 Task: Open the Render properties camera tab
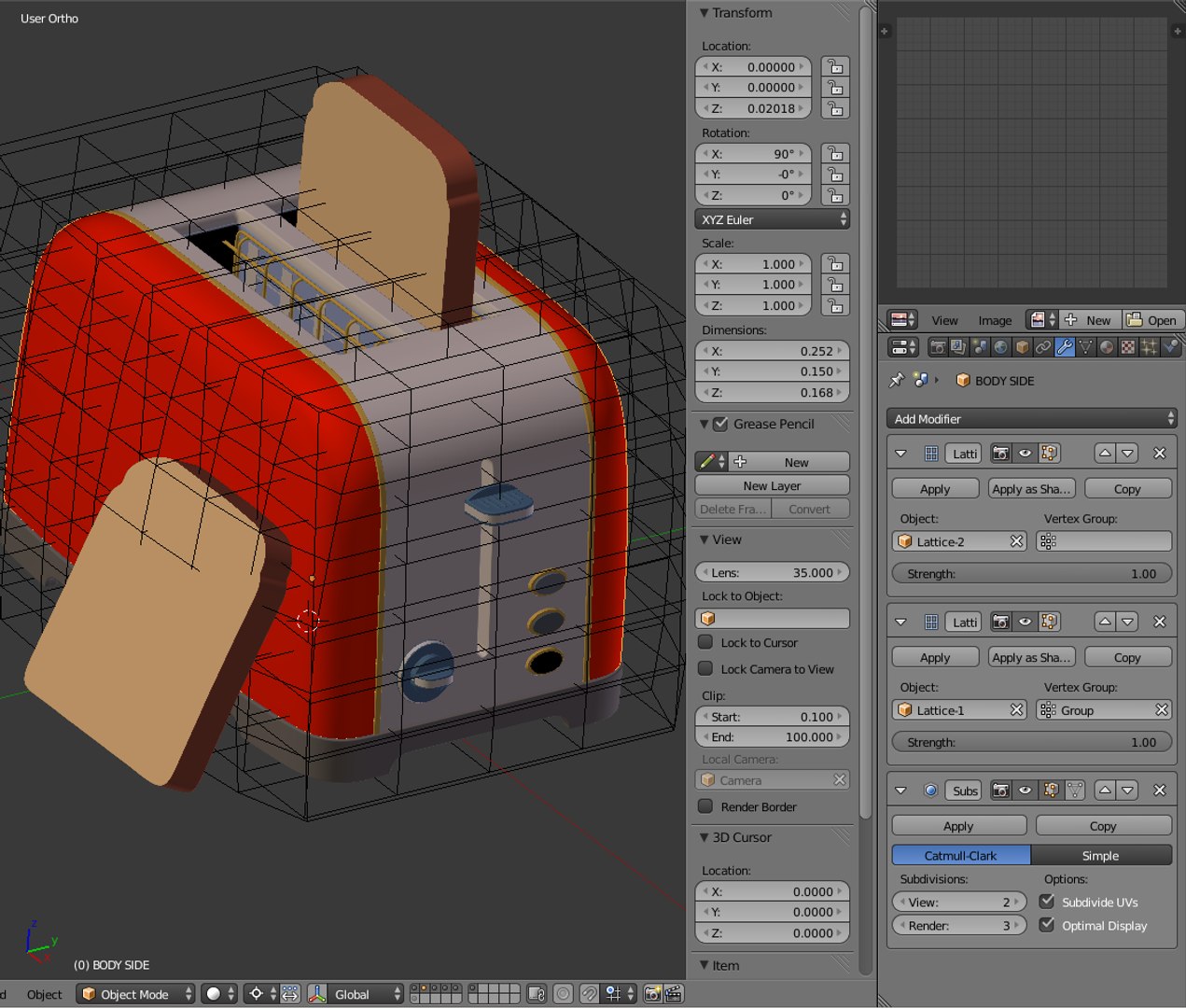(938, 347)
